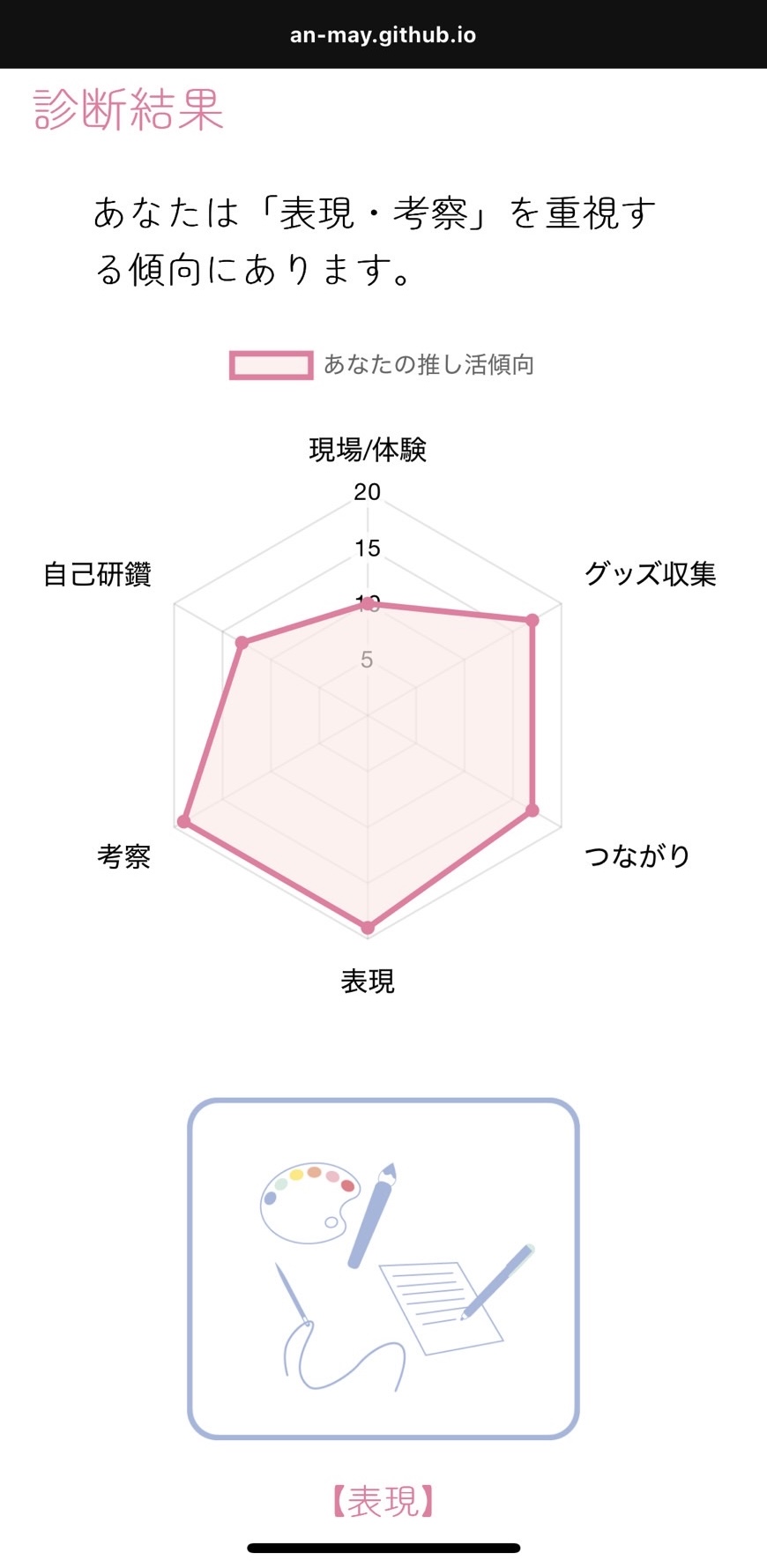Click the 診断結果 page heading
Image resolution: width=767 pixels, height=1568 pixels.
129,110
